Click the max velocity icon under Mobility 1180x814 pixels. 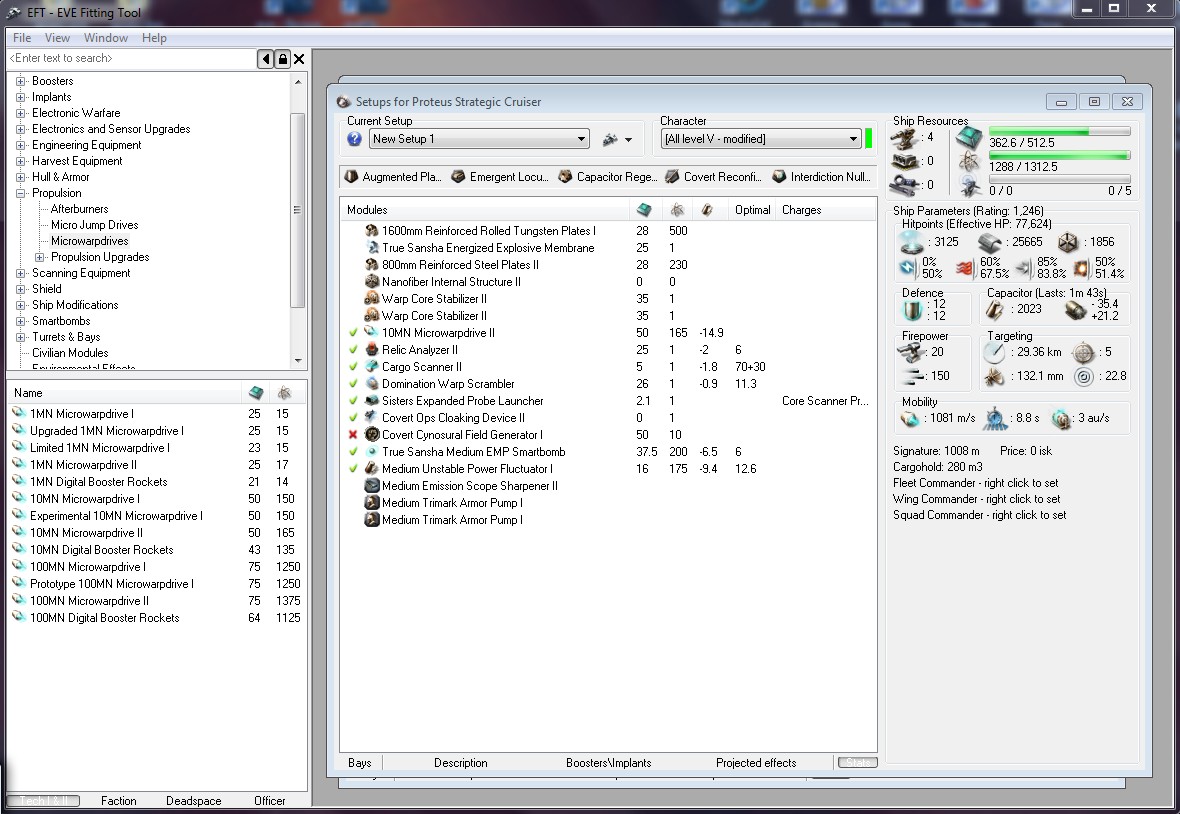911,418
